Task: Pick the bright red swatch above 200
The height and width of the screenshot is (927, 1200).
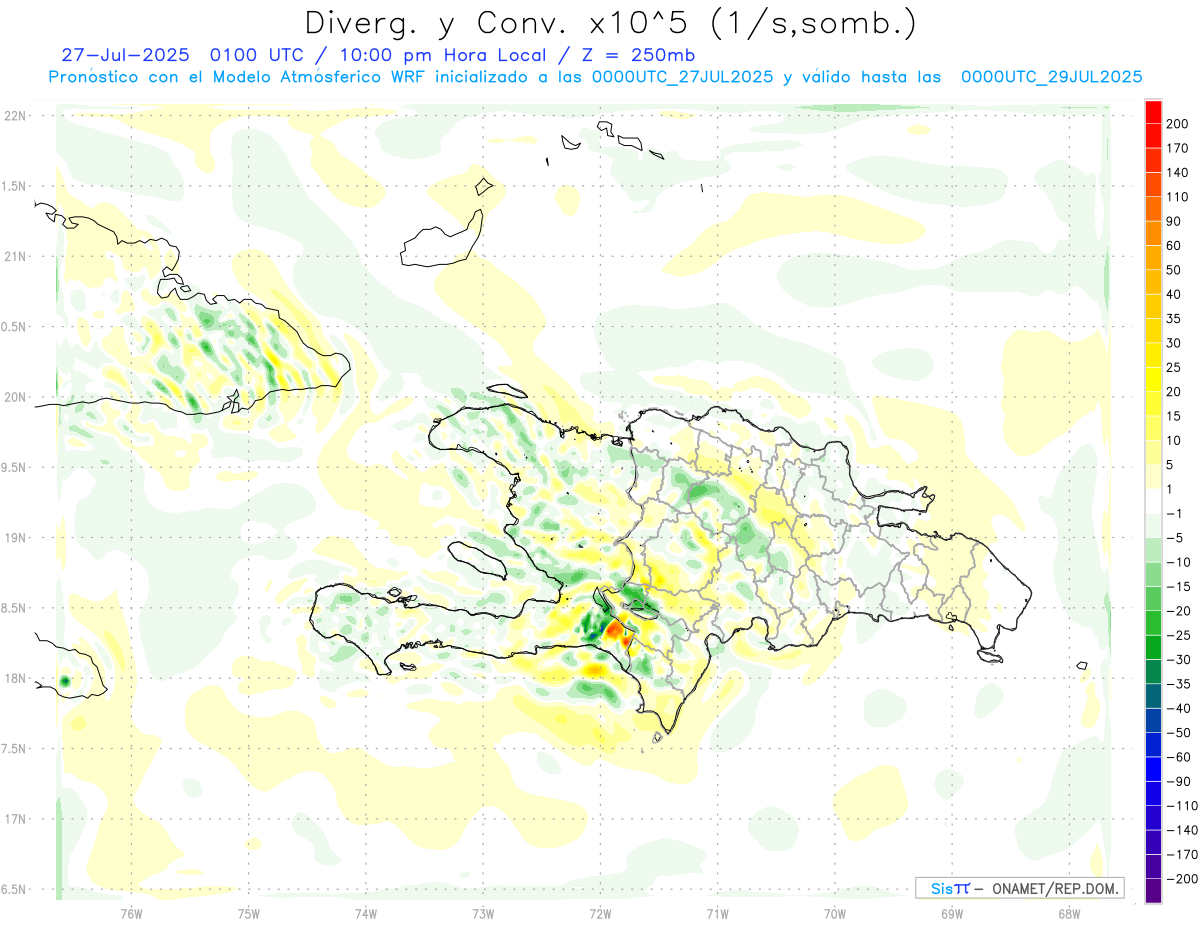Action: [x=1153, y=110]
